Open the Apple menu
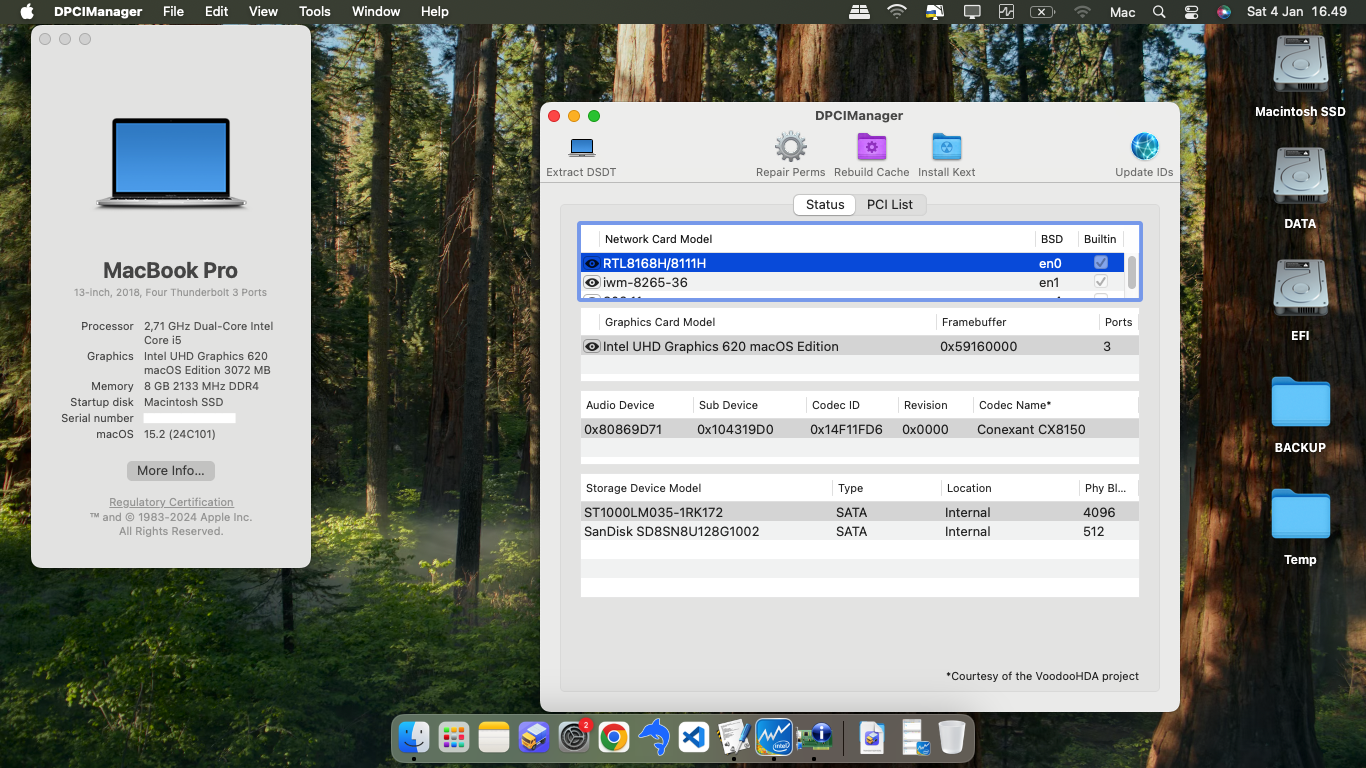1366x768 pixels. pyautogui.click(x=27, y=12)
